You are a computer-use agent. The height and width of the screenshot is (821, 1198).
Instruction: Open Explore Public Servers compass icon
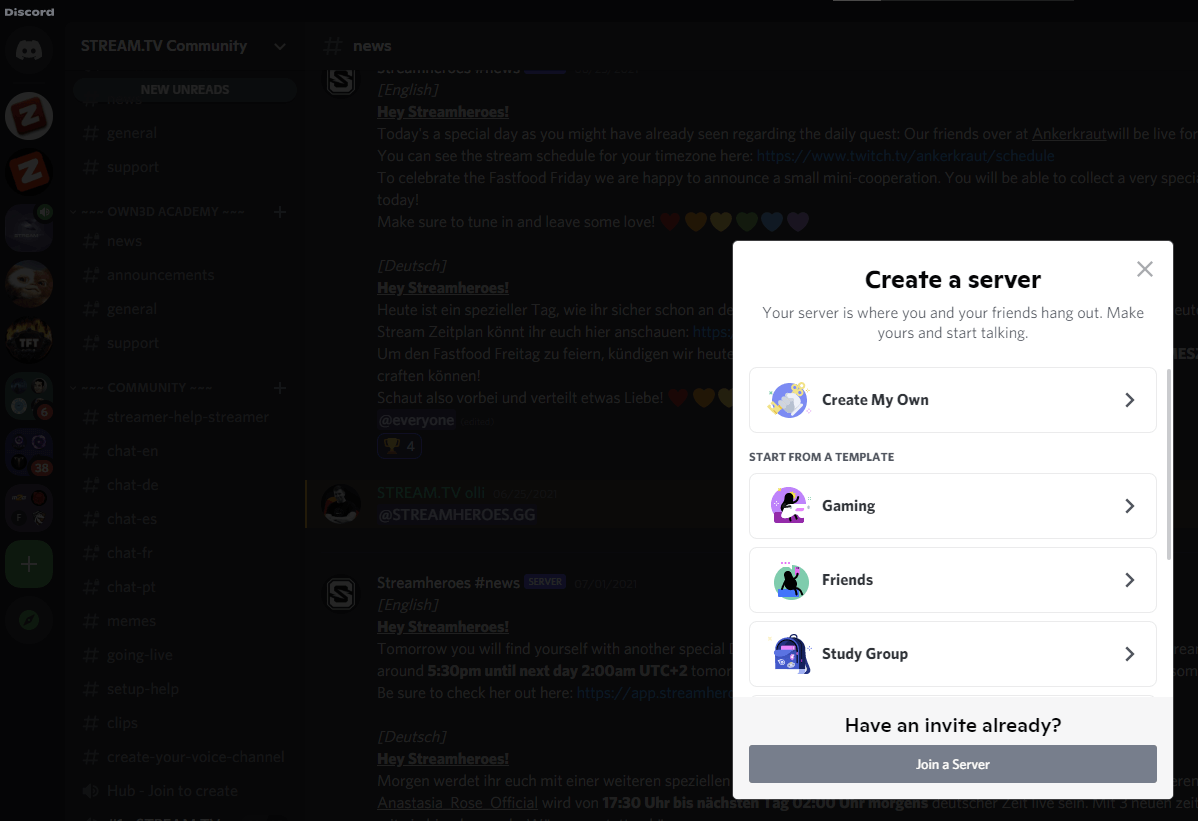point(29,620)
